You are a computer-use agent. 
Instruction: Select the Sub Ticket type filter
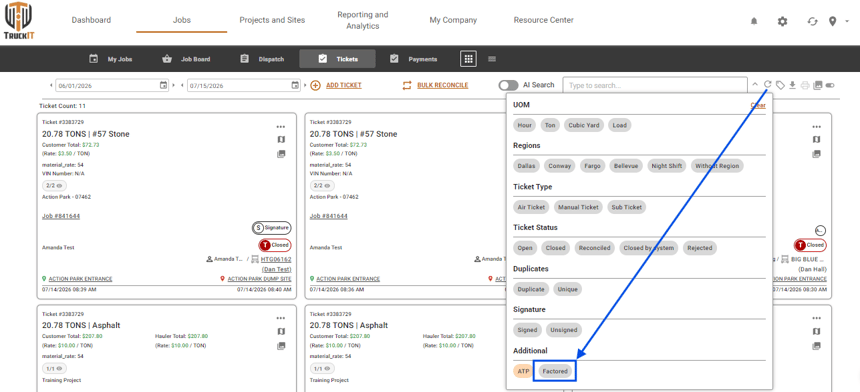click(626, 207)
